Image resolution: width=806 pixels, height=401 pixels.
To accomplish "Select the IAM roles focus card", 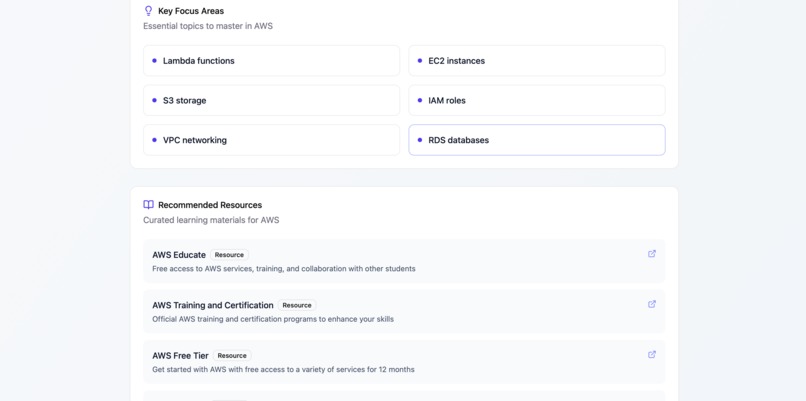I will (x=537, y=100).
